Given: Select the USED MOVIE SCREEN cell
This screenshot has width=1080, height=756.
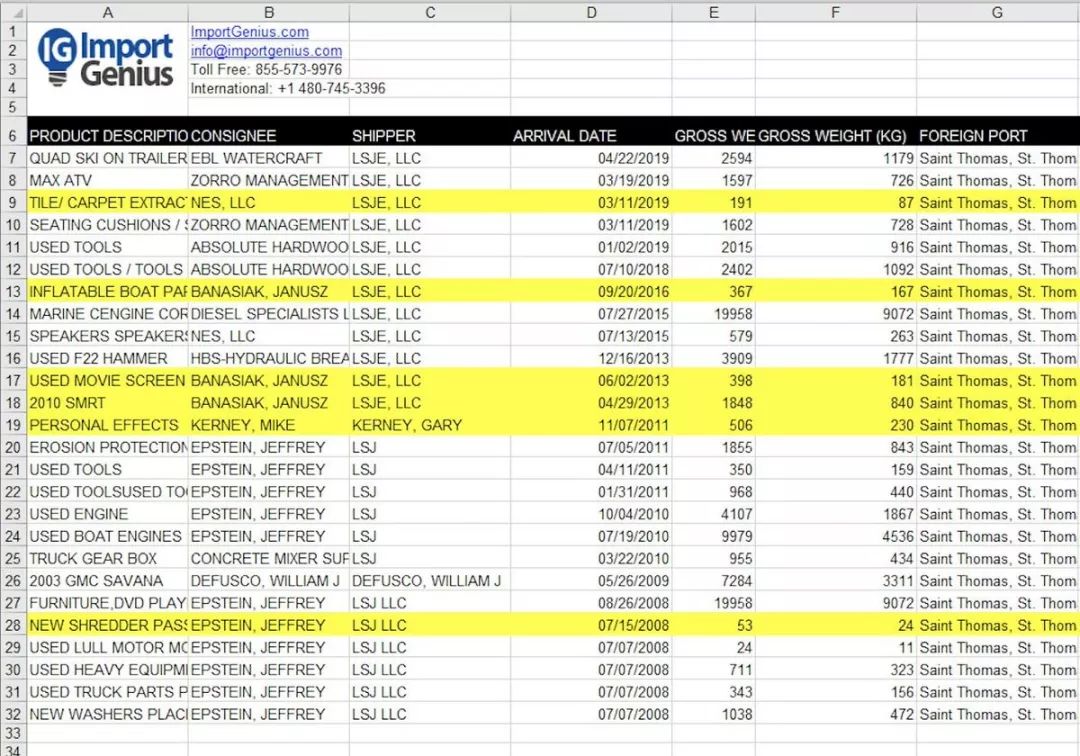Looking at the screenshot, I should [107, 381].
